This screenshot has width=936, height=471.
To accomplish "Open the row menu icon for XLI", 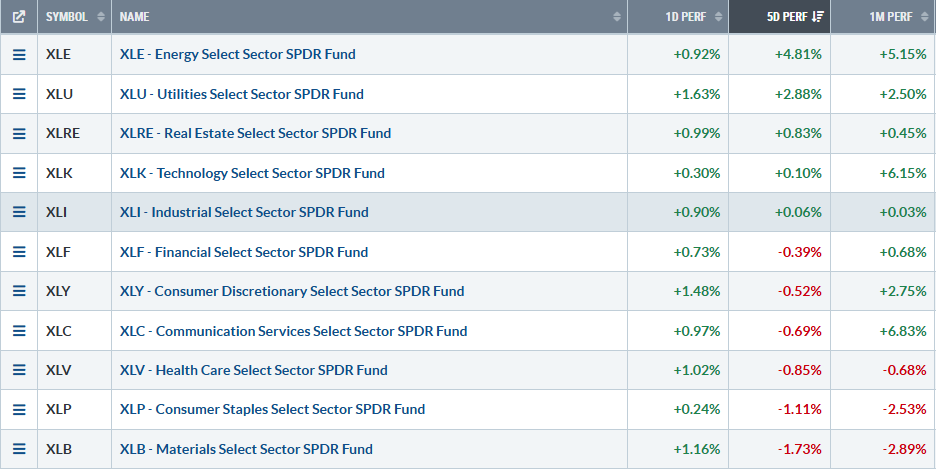I will 19,212.
